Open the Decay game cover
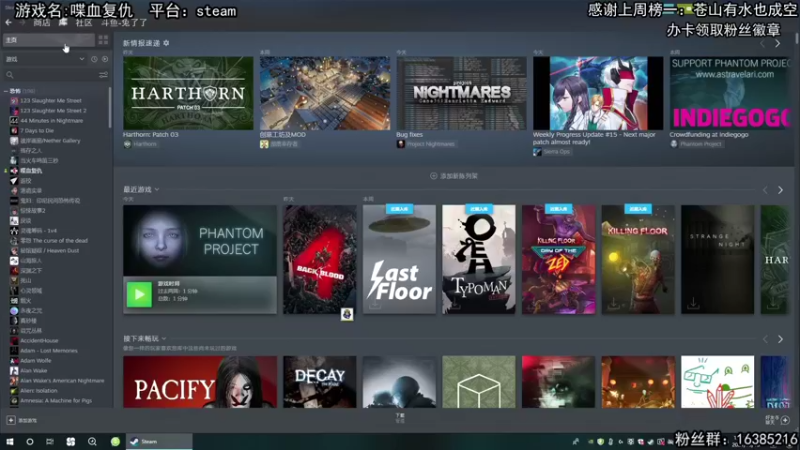The height and width of the screenshot is (450, 800). pyautogui.click(x=320, y=382)
